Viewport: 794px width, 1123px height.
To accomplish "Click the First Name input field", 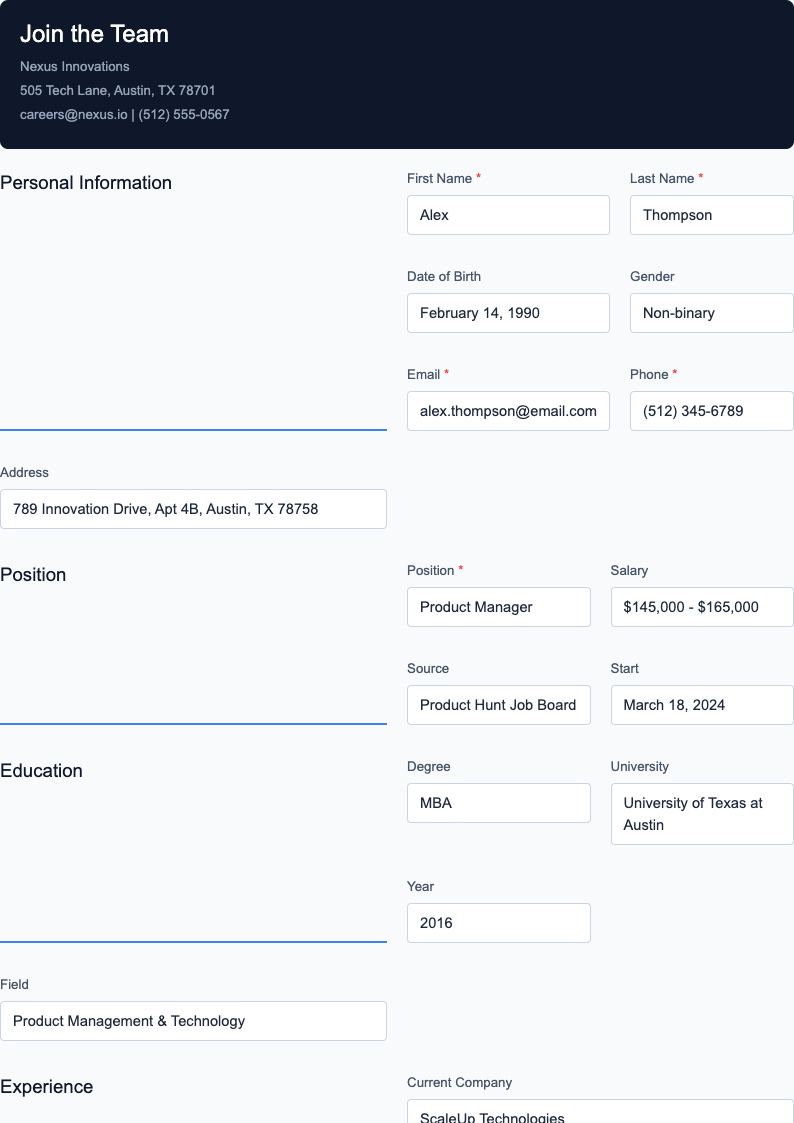I will pos(508,215).
